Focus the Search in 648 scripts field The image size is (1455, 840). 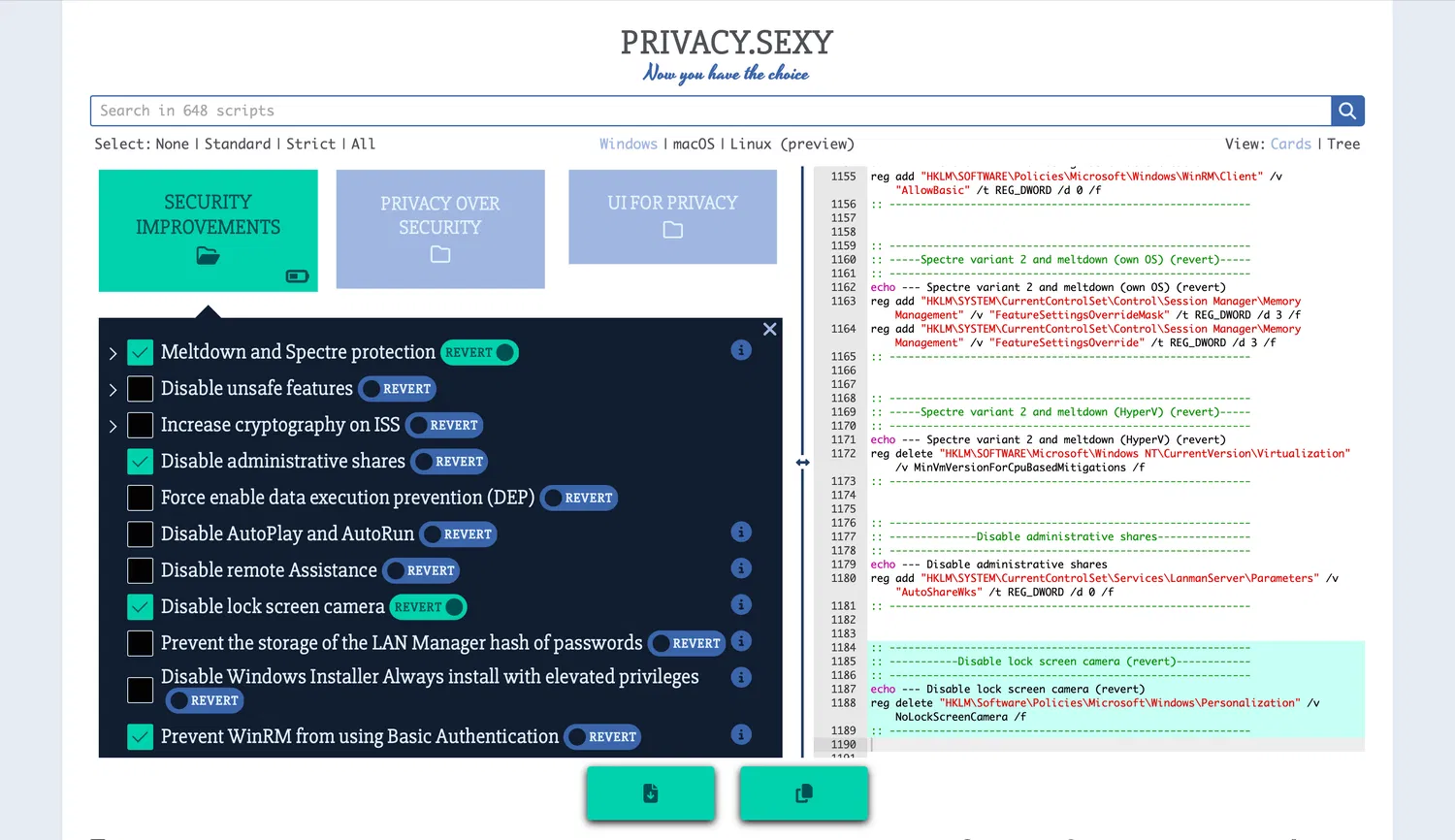point(711,111)
